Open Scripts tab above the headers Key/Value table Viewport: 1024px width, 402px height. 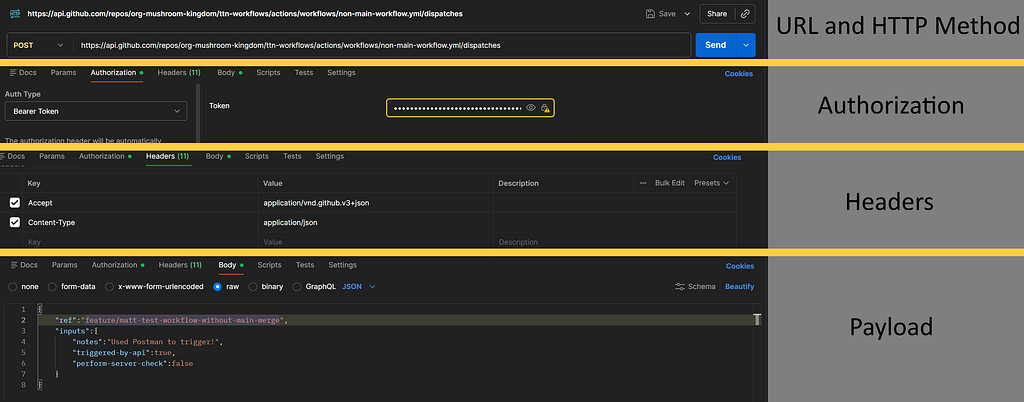257,157
